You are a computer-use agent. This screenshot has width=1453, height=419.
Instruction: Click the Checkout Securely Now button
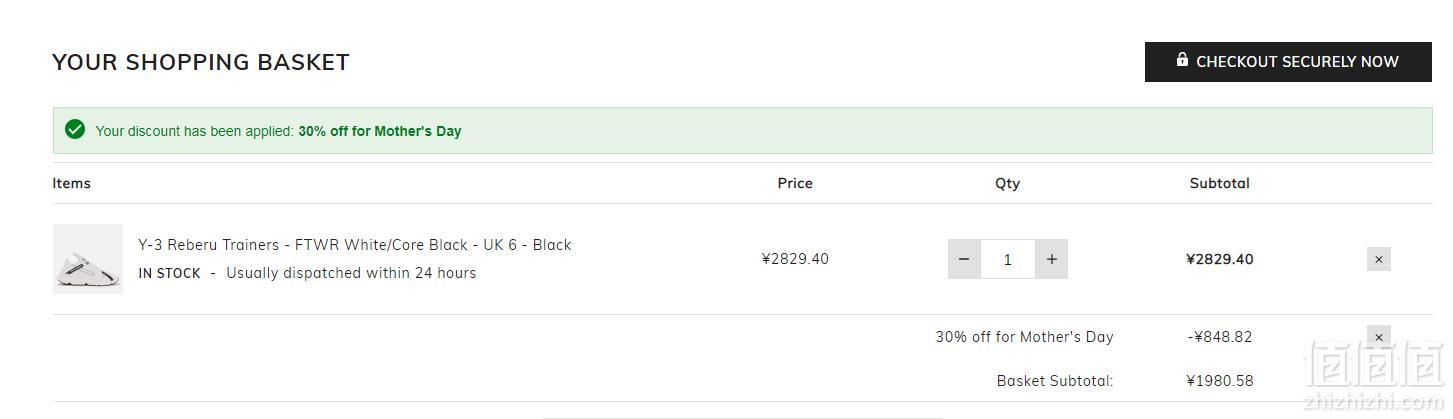pos(1288,61)
